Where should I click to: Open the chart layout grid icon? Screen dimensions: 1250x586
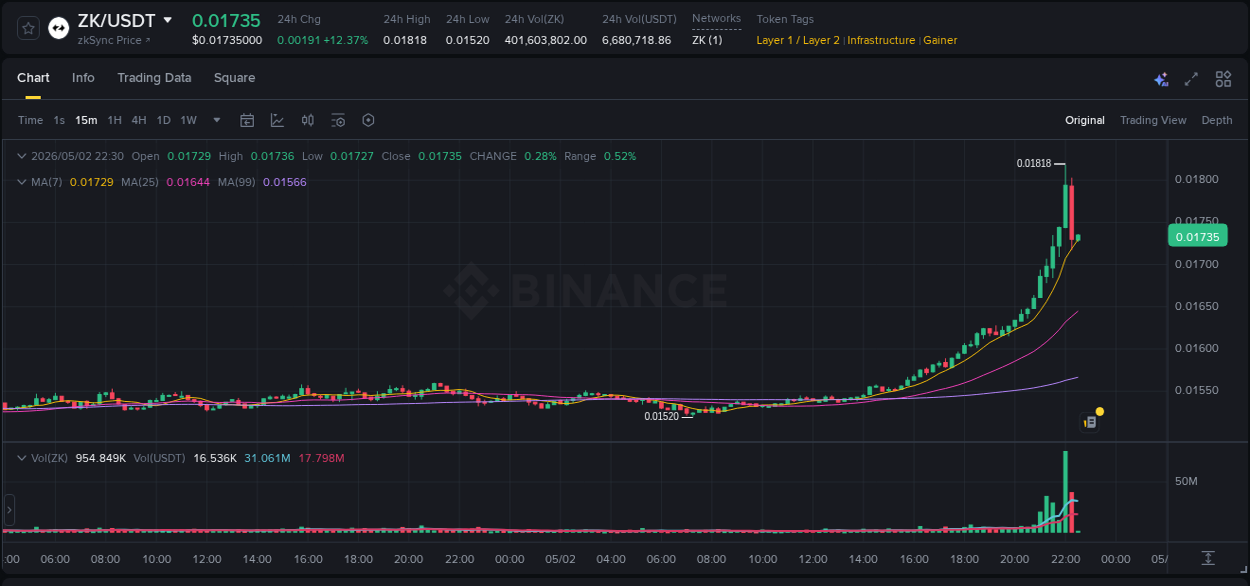1223,79
